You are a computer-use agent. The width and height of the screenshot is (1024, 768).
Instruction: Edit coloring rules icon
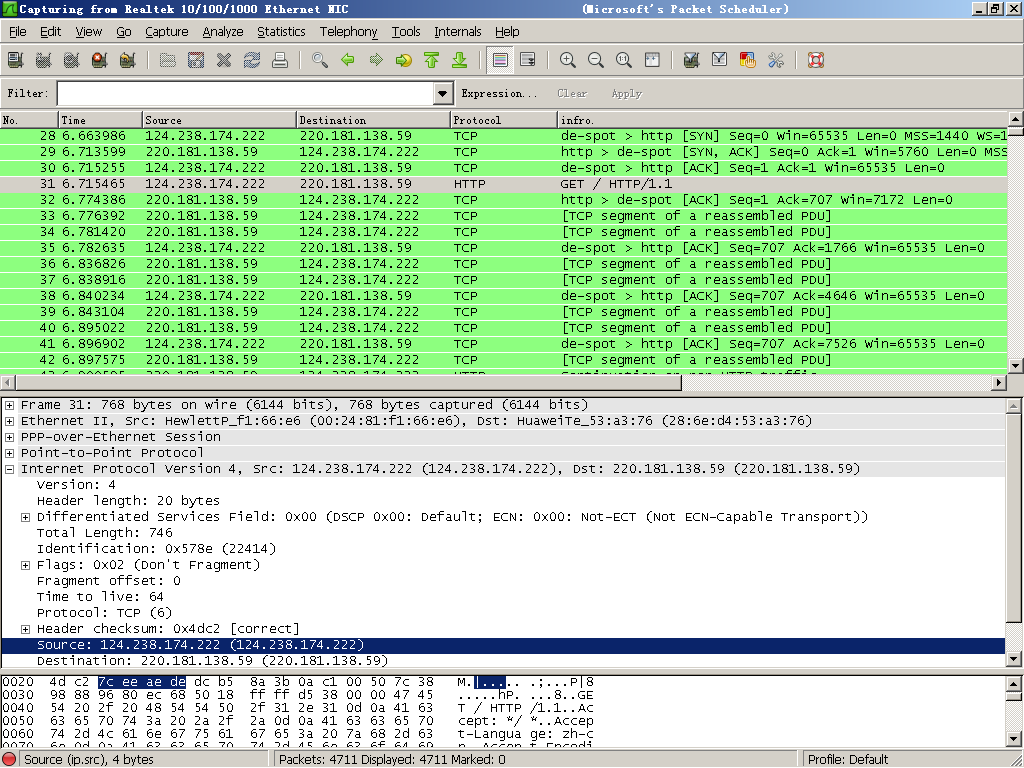pos(748,60)
